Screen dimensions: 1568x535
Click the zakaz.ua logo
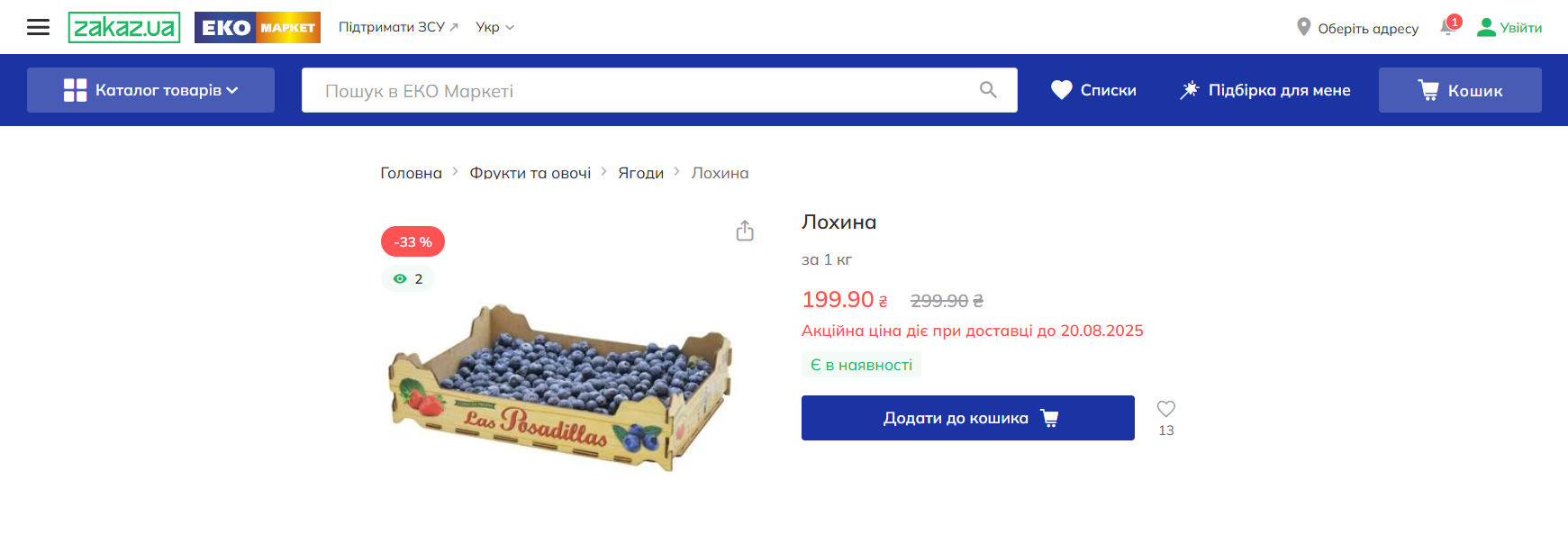[124, 27]
